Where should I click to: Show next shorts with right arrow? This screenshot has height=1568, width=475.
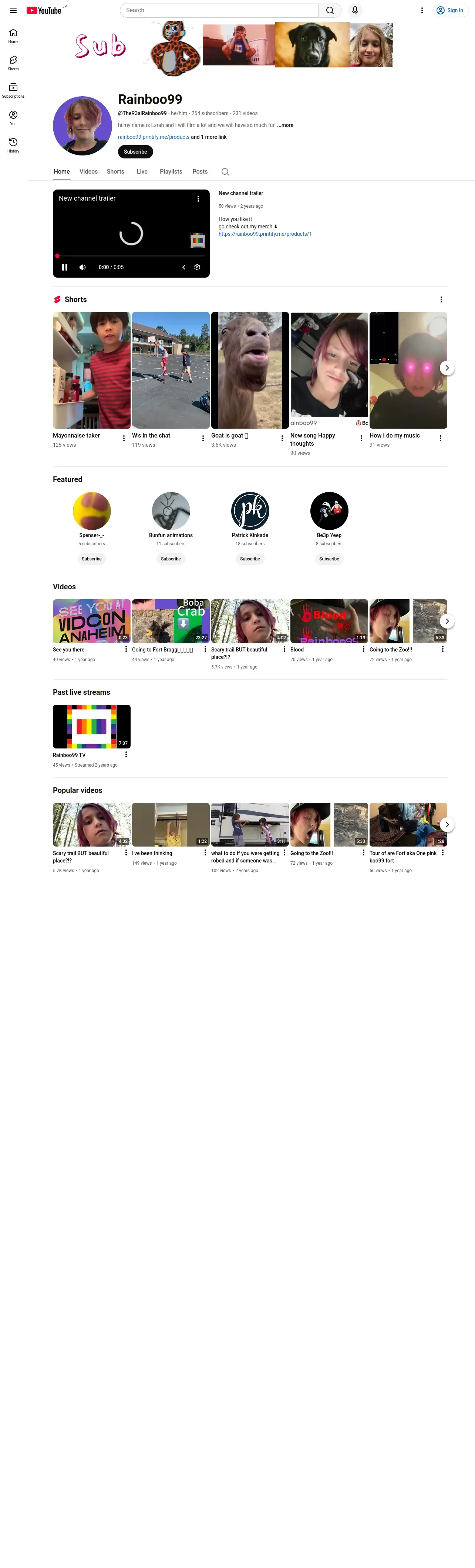447,368
